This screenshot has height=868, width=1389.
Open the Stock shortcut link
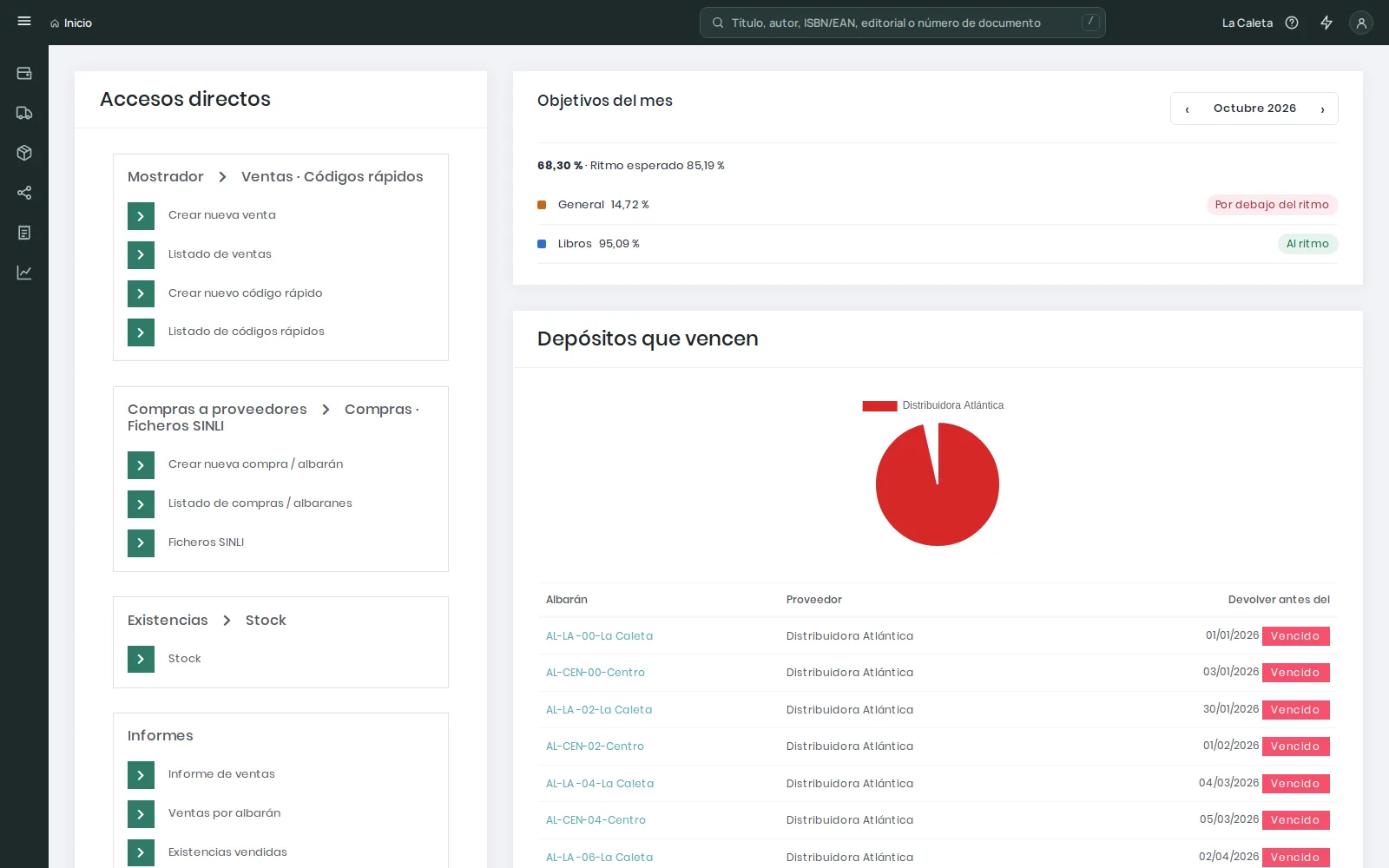tap(184, 659)
